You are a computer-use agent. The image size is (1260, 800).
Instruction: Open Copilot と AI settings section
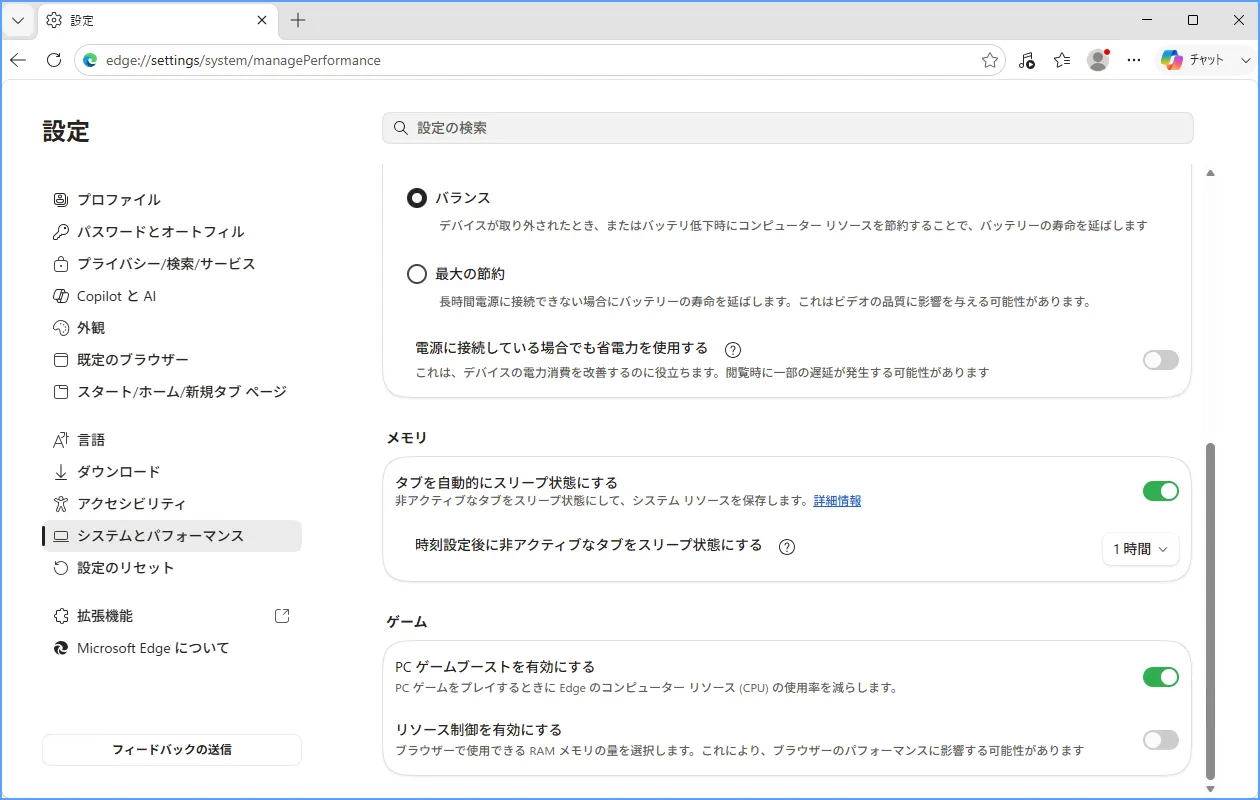[172, 296]
